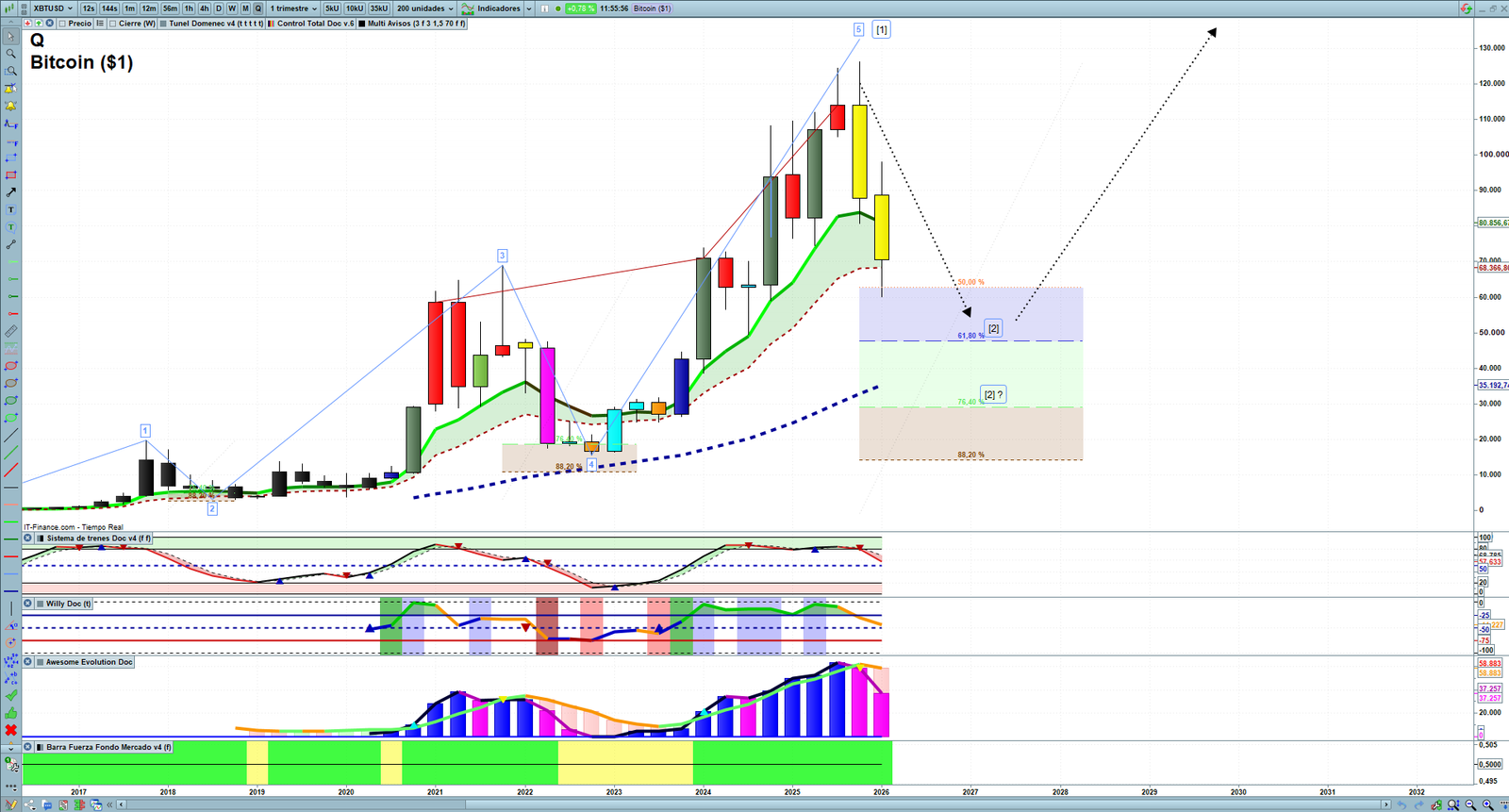This screenshot has height=812, width=1509.
Task: Select the Q quarterly timeframe button
Action: tap(258, 8)
